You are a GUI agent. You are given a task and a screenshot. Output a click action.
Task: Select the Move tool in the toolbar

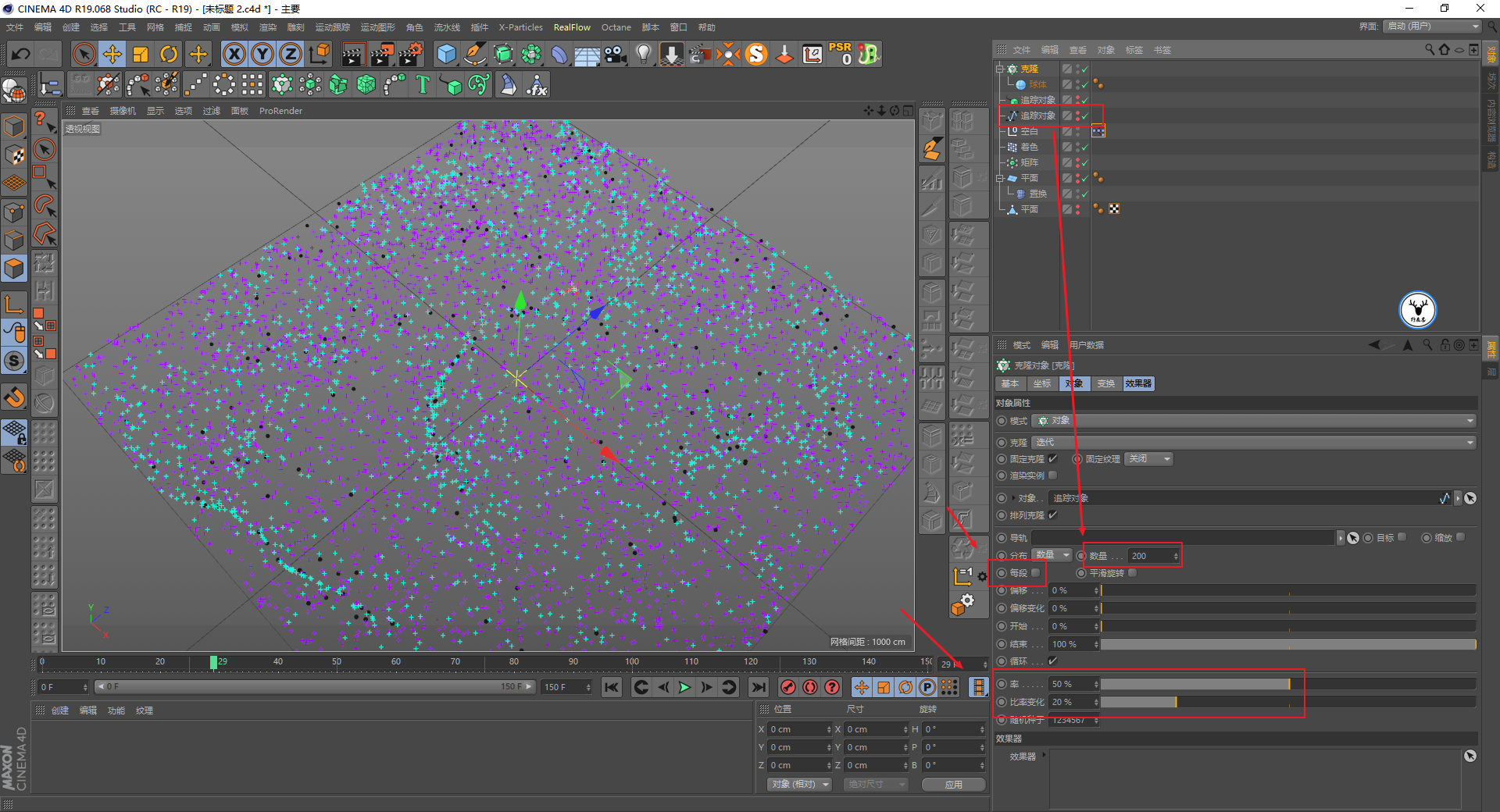(x=112, y=54)
